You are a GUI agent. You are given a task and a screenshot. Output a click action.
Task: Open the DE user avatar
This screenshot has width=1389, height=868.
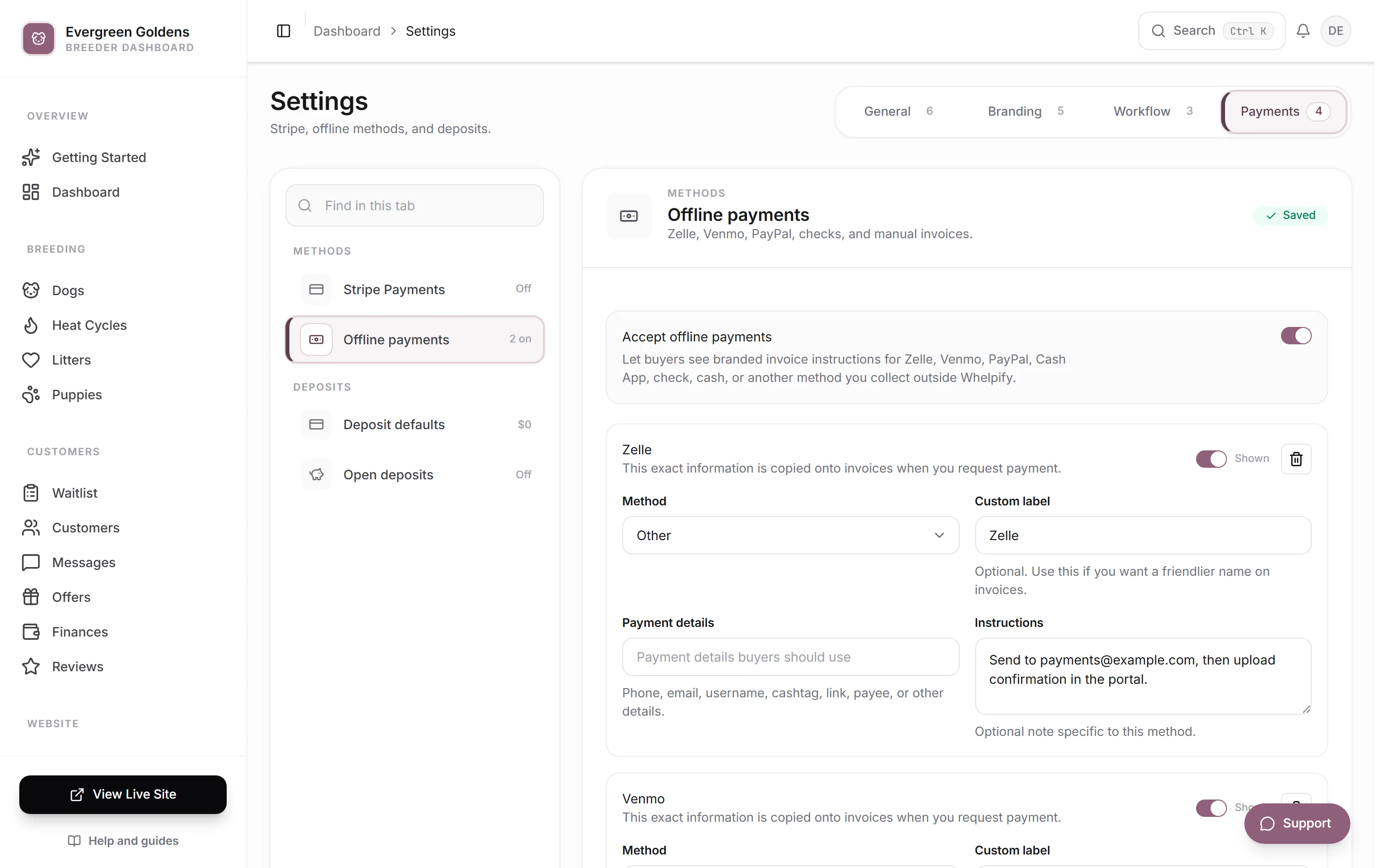click(1335, 31)
